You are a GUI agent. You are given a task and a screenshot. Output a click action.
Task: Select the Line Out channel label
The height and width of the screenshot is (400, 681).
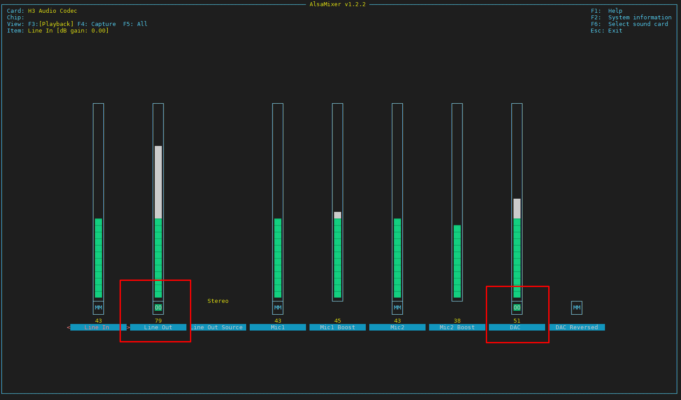coord(158,327)
